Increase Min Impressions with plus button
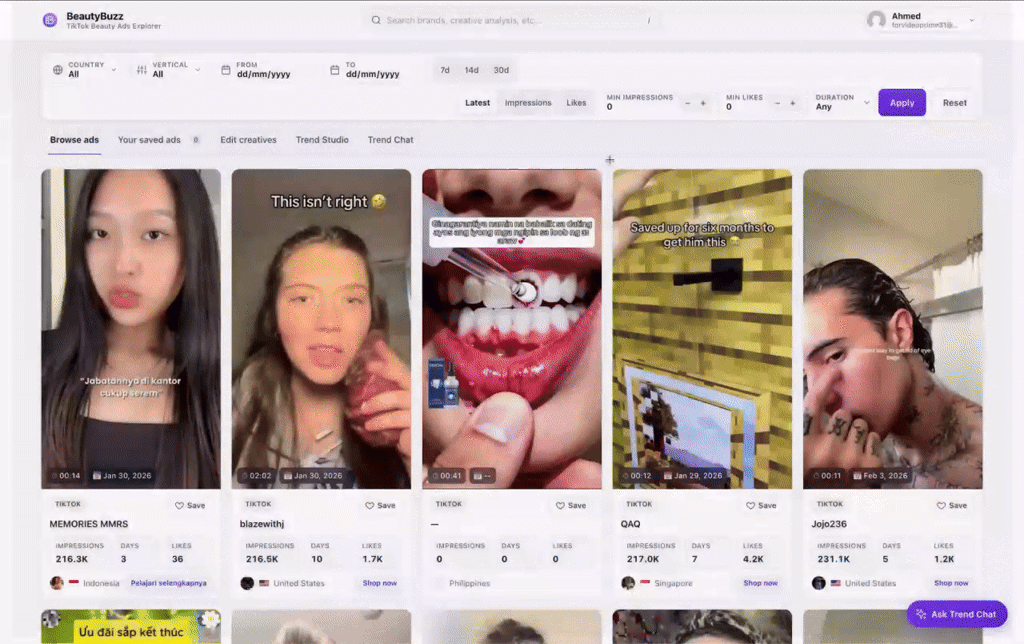Viewport: 1024px width, 644px height. [703, 103]
